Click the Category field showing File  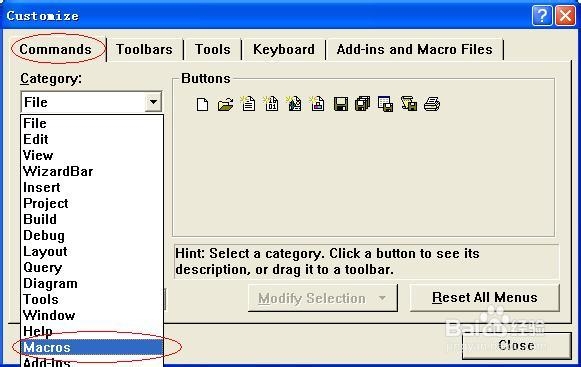click(x=91, y=102)
